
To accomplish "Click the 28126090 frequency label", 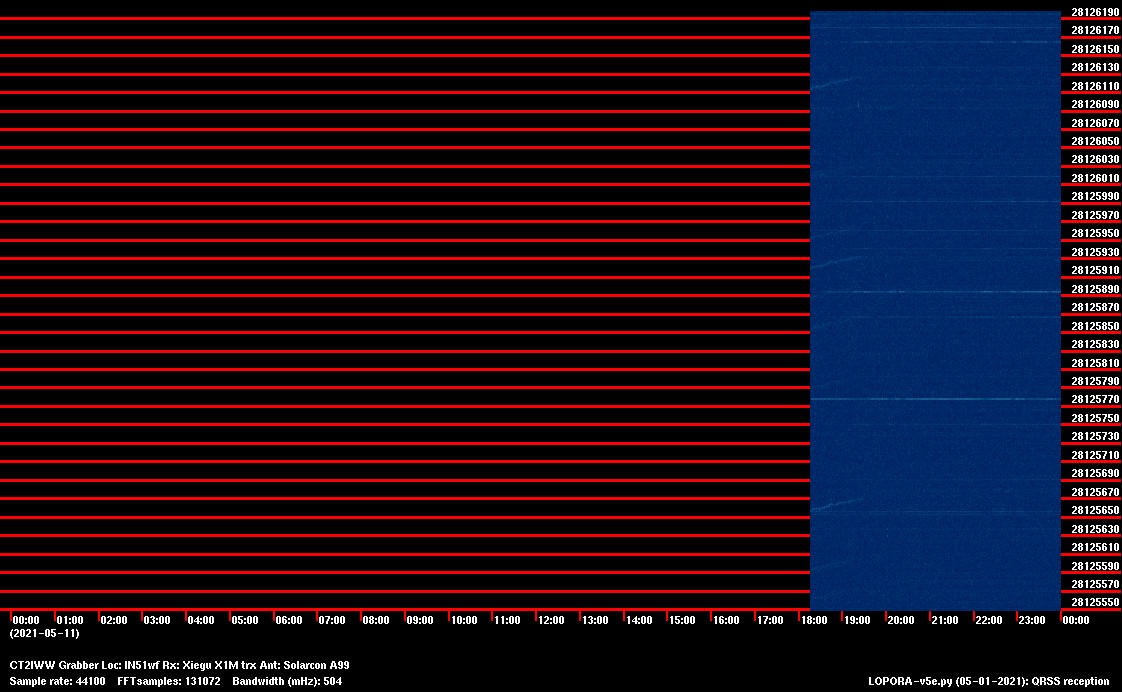I will tap(1095, 104).
